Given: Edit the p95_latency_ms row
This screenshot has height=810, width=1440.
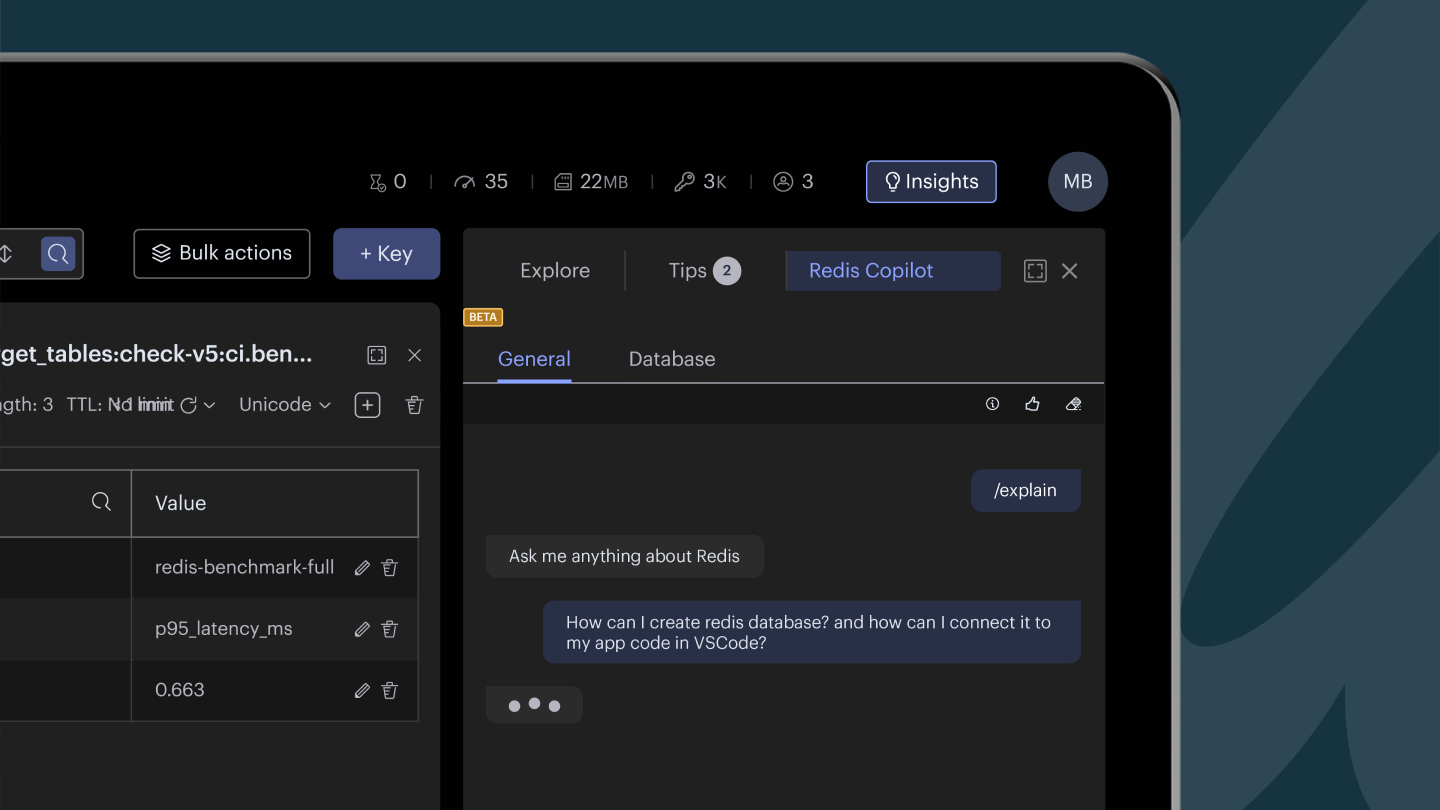Looking at the screenshot, I should coord(362,630).
